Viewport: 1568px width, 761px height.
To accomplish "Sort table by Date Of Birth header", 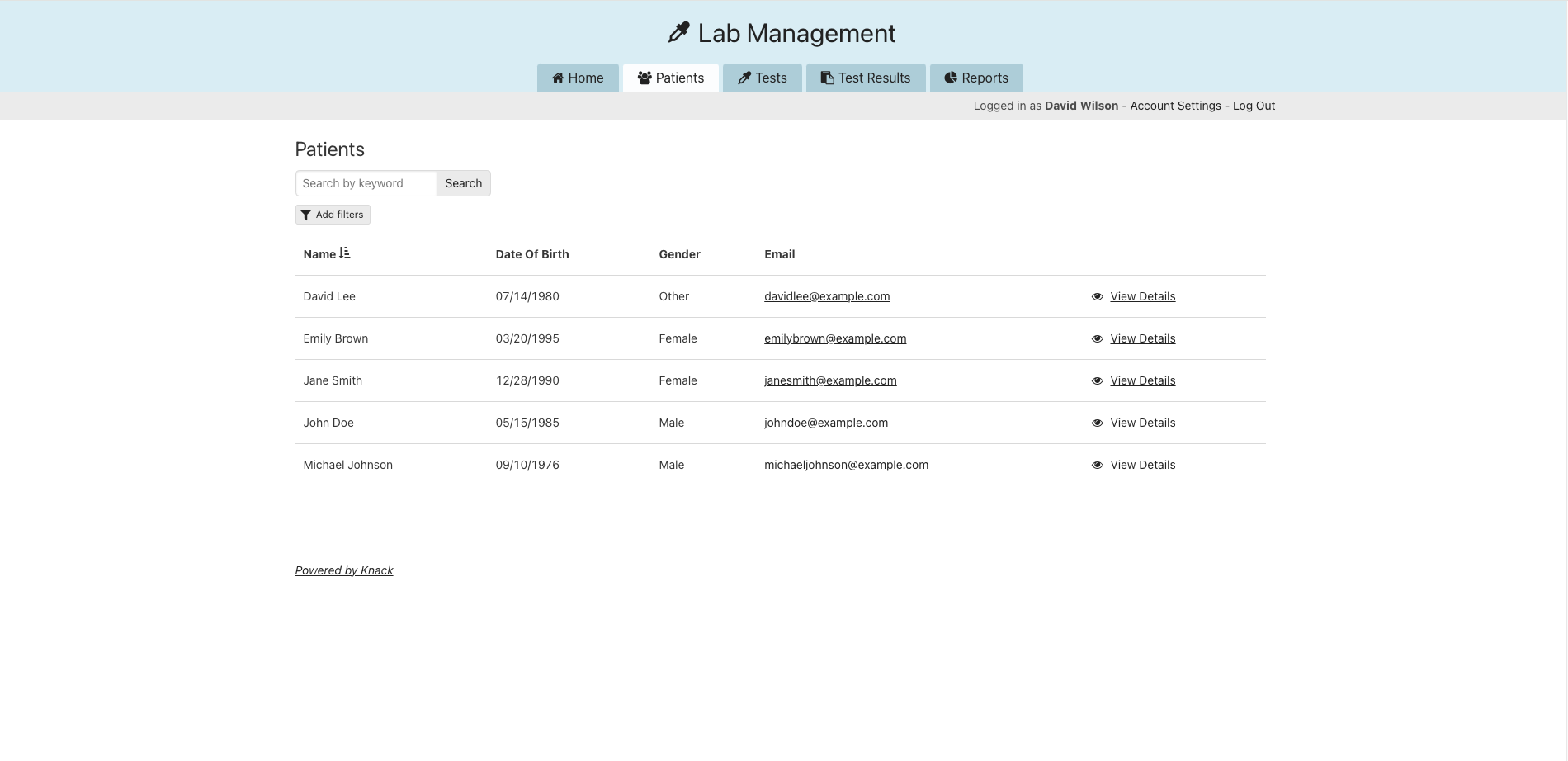I will 531,254.
